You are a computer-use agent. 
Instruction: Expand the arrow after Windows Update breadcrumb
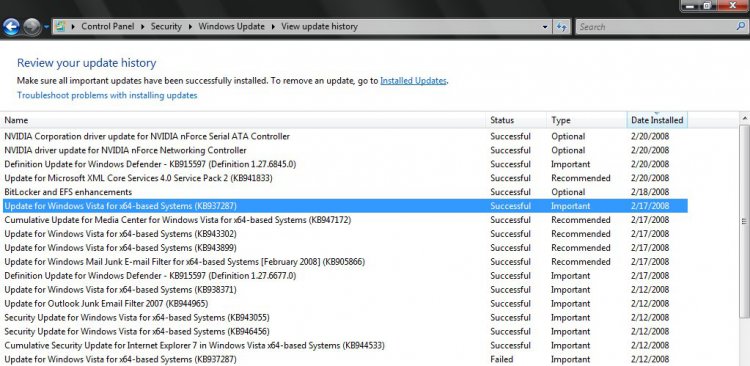273,27
